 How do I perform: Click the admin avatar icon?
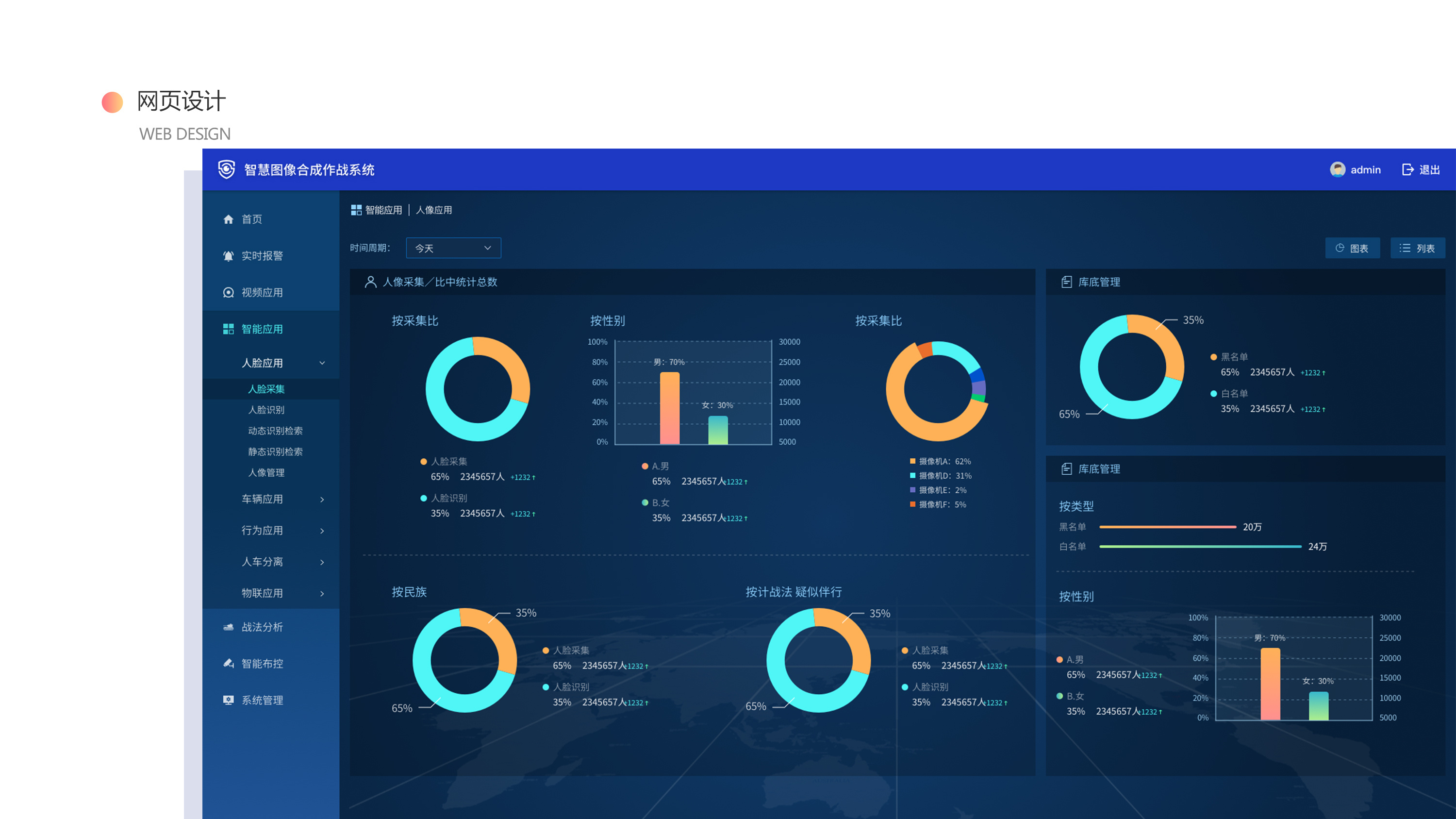[1337, 169]
